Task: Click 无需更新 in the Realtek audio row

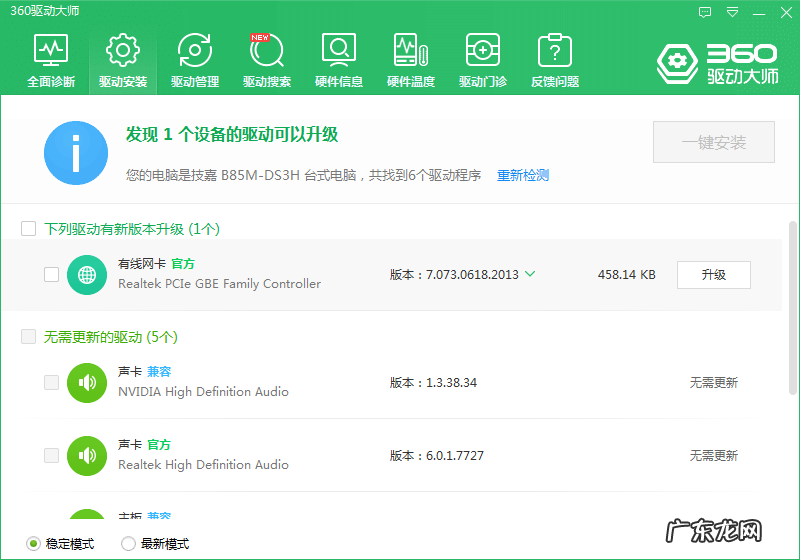Action: [714, 455]
